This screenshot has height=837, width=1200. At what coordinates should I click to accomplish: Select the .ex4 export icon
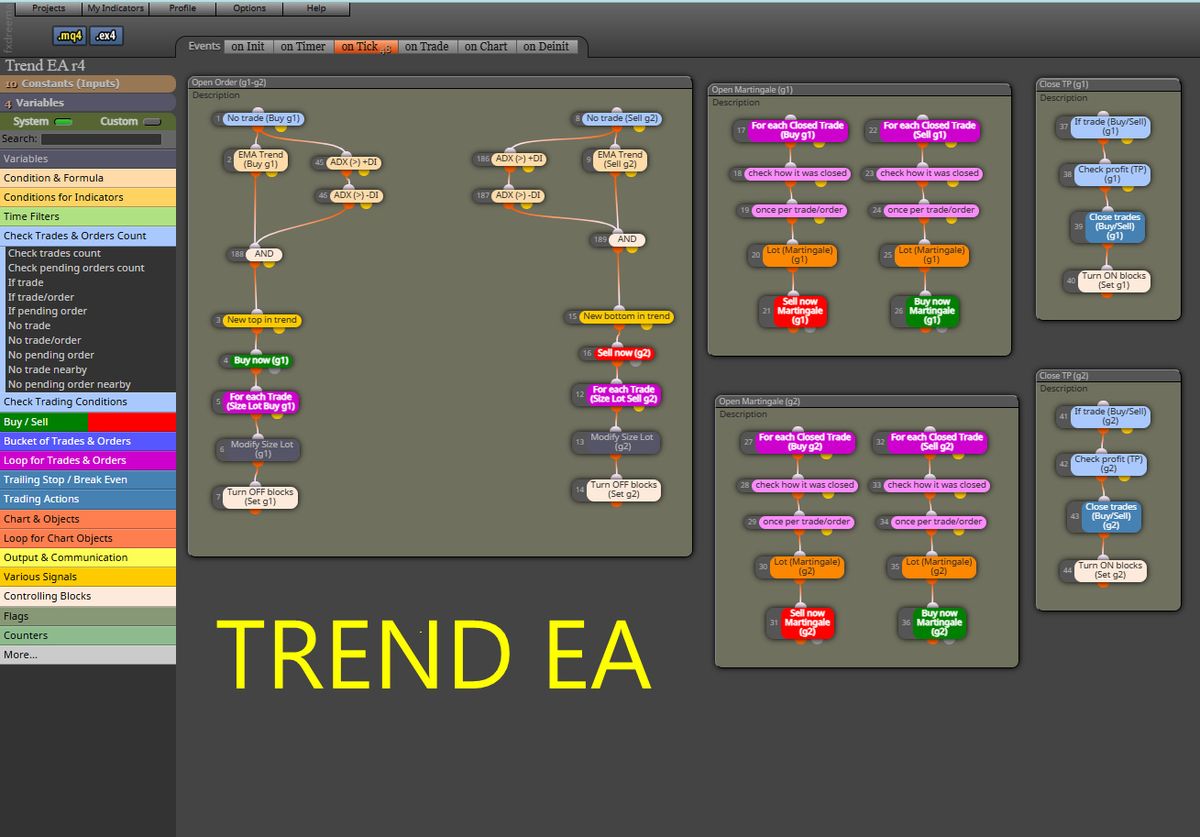[106, 34]
